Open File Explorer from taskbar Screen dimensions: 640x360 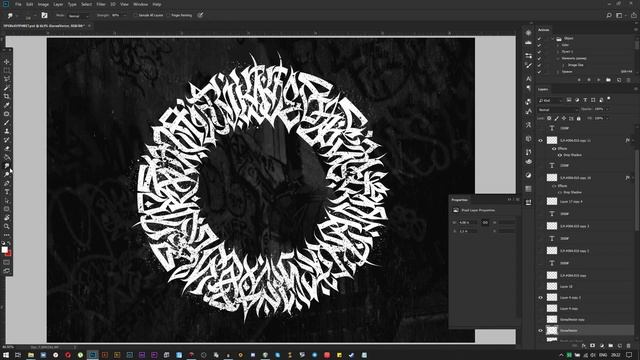tap(31, 355)
